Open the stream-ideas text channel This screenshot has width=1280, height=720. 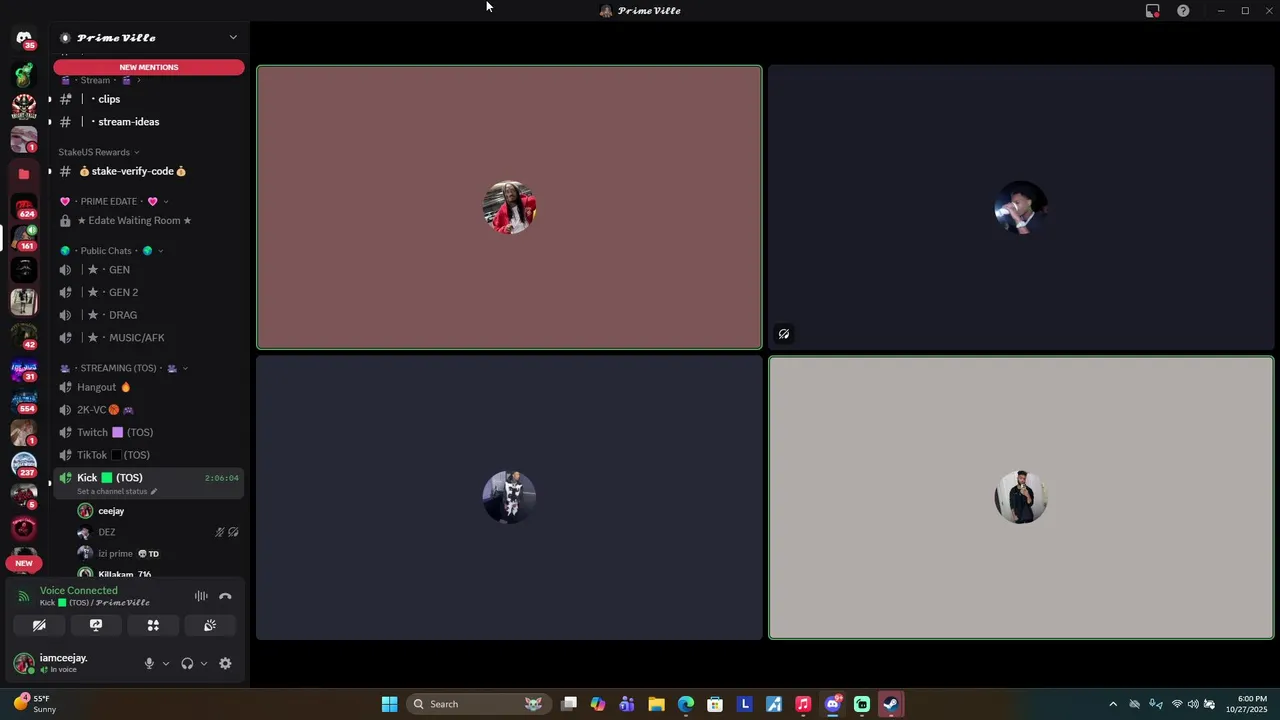149,122
